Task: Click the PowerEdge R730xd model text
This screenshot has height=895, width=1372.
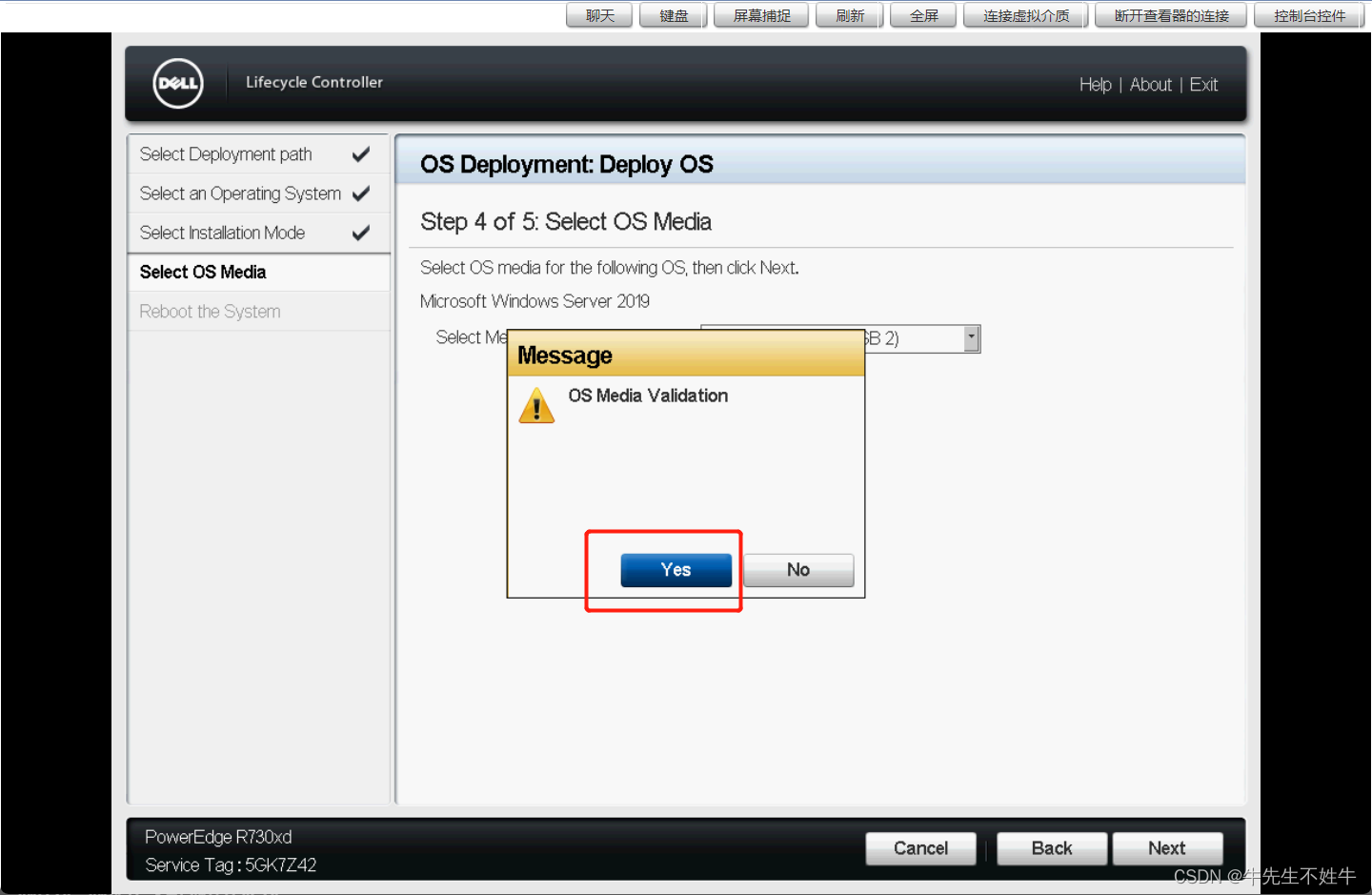Action: (x=218, y=837)
